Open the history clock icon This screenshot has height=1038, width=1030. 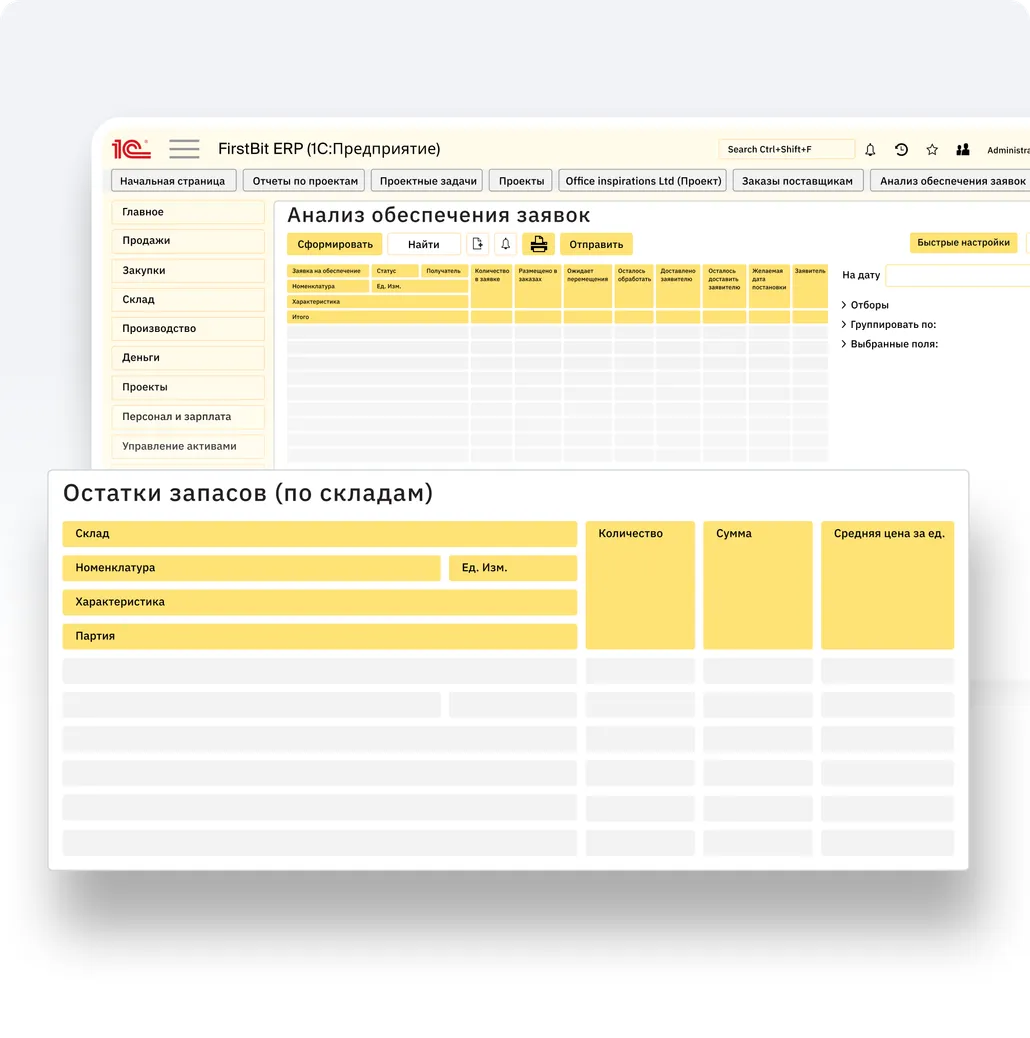coord(901,150)
